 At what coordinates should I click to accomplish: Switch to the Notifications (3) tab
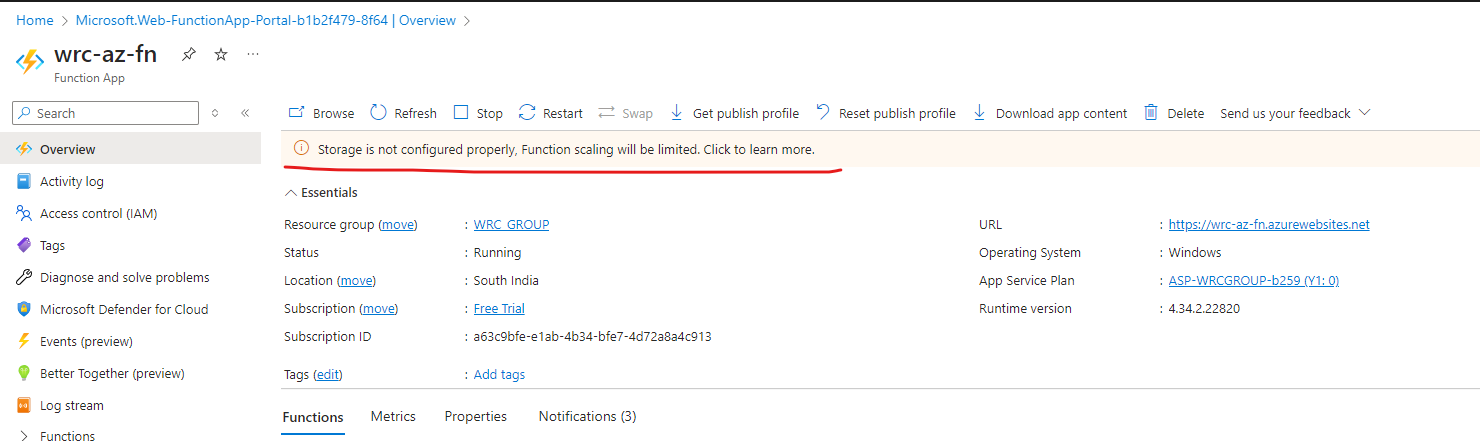(587, 416)
